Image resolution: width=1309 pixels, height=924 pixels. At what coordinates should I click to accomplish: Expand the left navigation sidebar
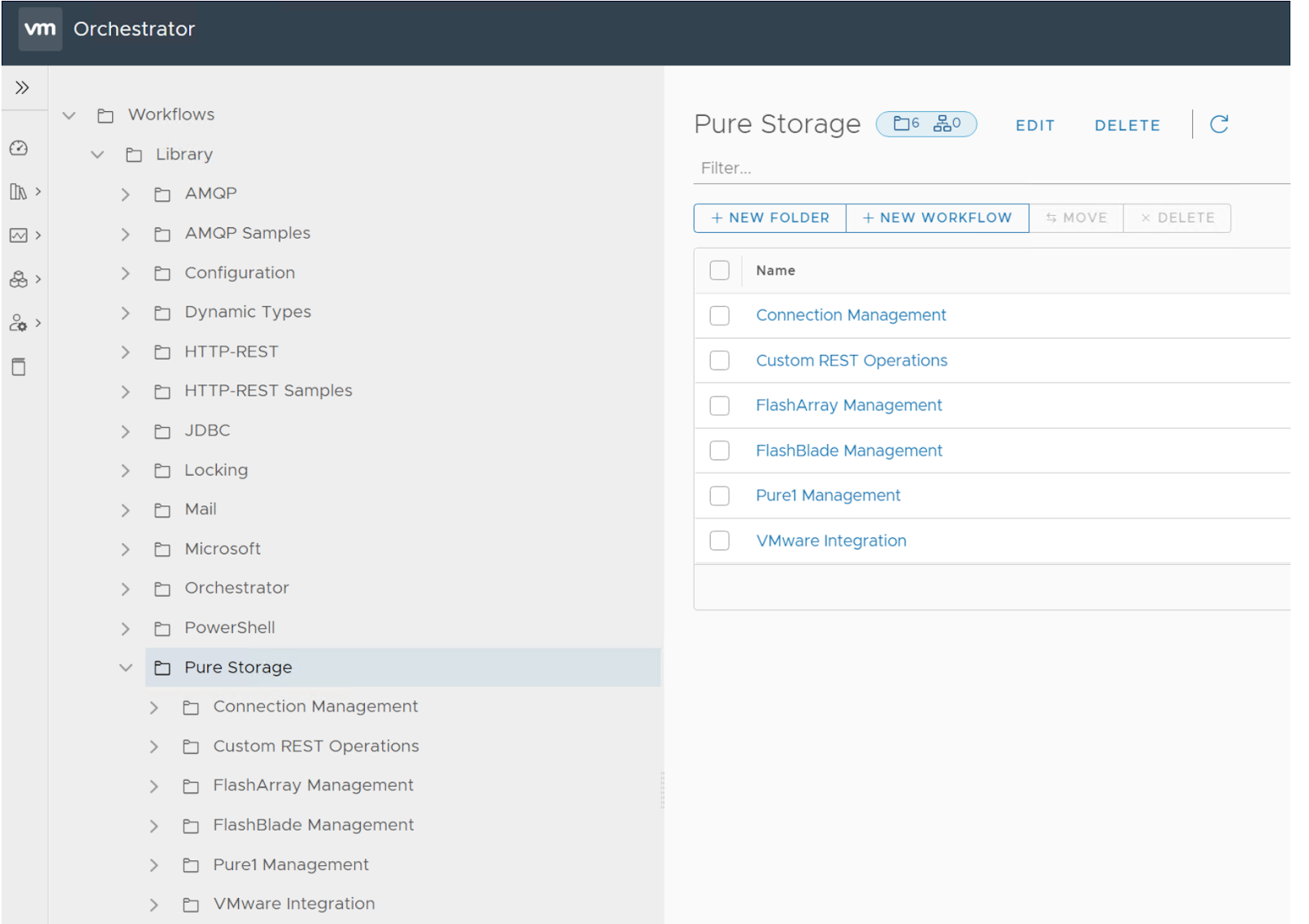[22, 87]
